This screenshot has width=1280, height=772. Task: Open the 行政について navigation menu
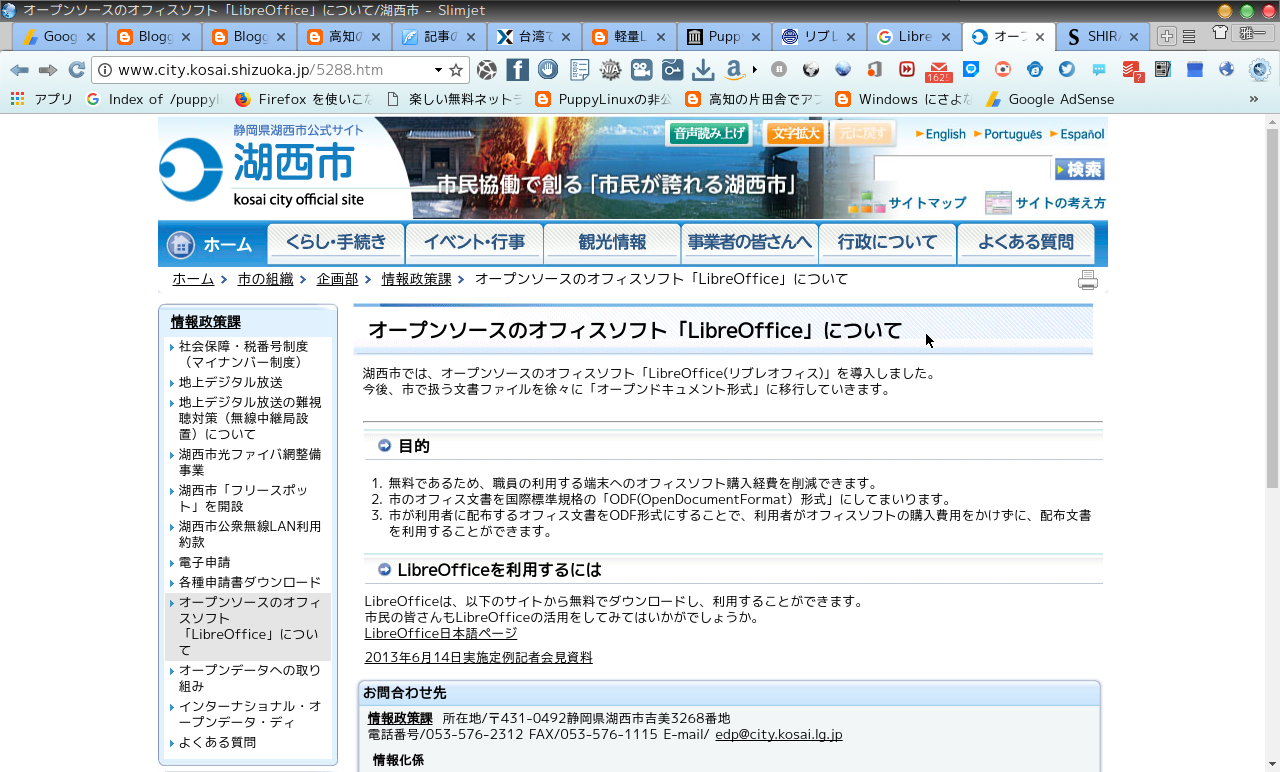(888, 243)
